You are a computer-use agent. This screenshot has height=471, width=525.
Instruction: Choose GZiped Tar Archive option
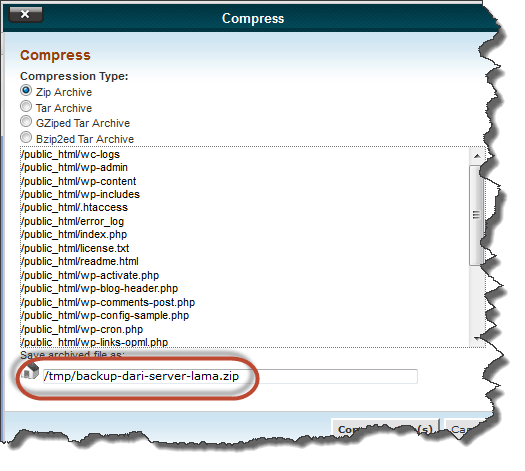26,122
